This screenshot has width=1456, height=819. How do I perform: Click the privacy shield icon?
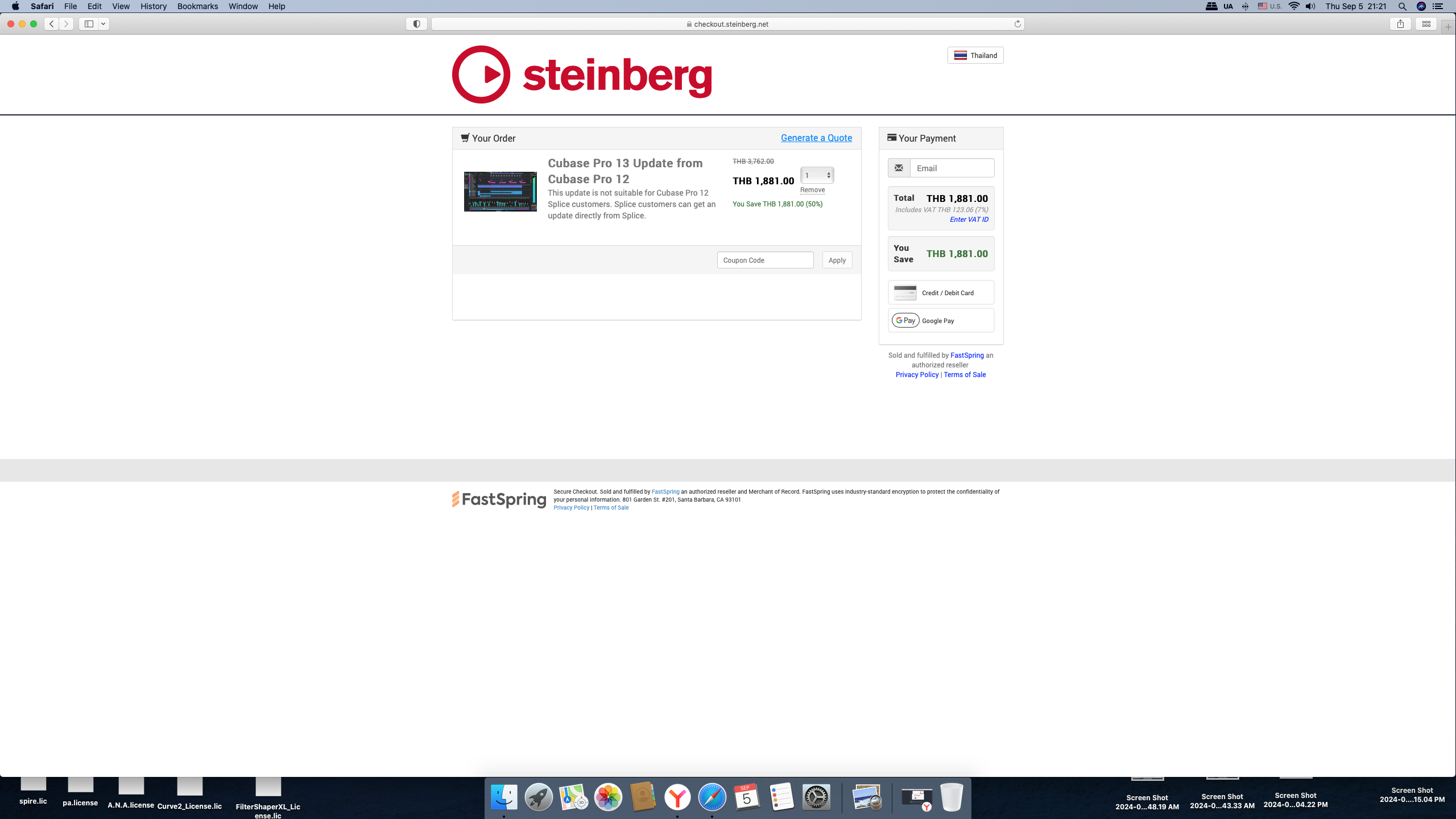[x=416, y=24]
